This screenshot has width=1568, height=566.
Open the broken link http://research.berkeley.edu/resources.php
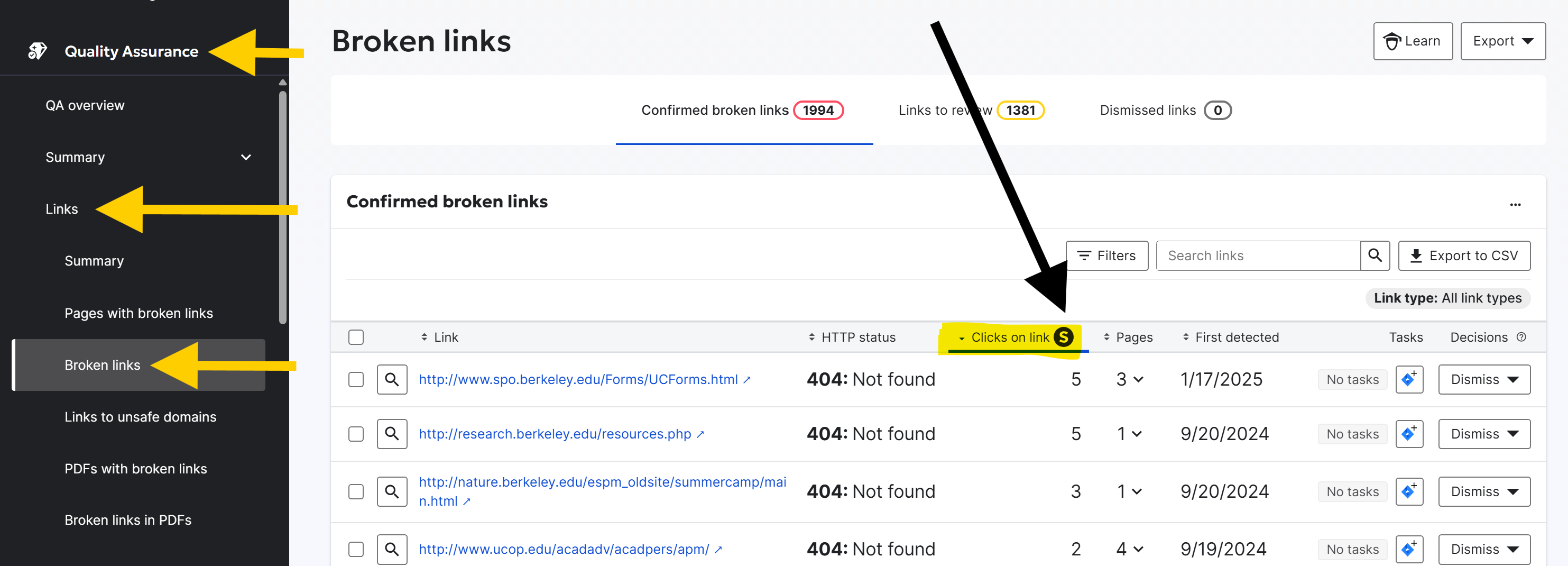tap(555, 434)
